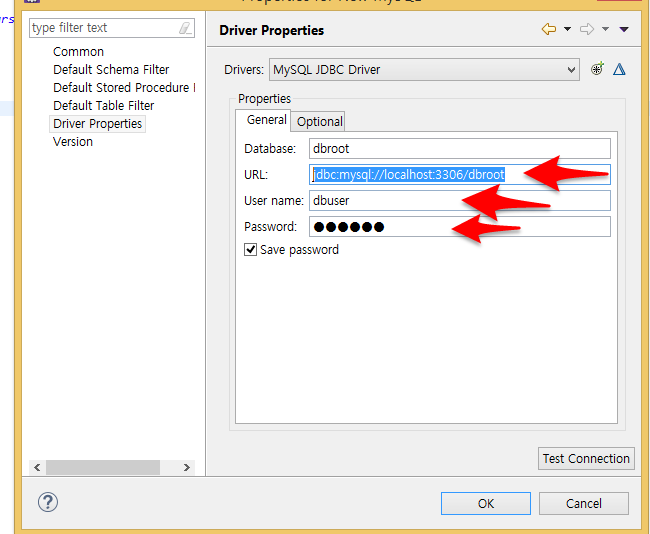Click the Driver Properties page heading
Viewport: 650px width, 534px height.
point(272,30)
